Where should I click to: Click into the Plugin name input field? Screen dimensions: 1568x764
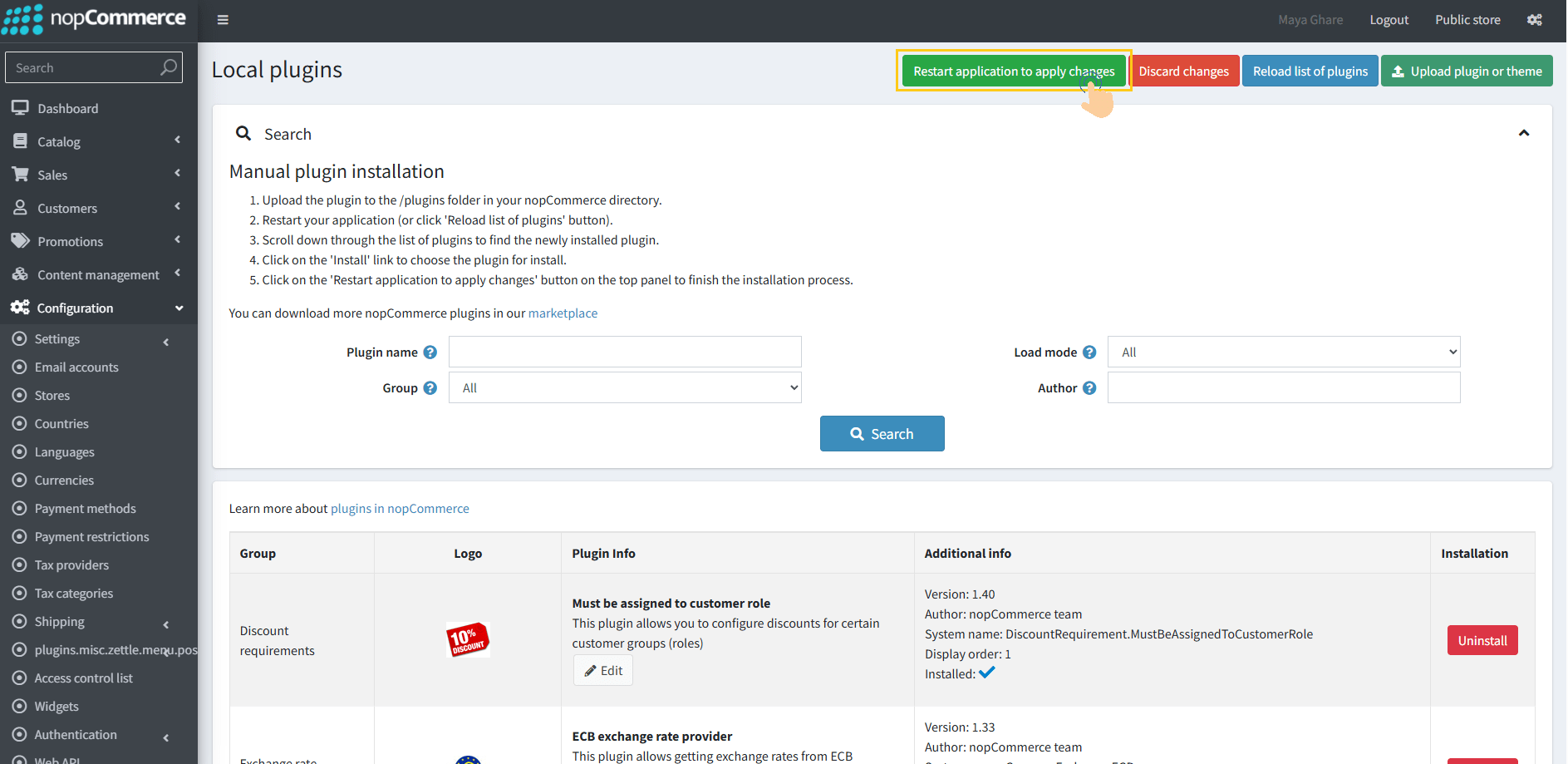pos(625,352)
